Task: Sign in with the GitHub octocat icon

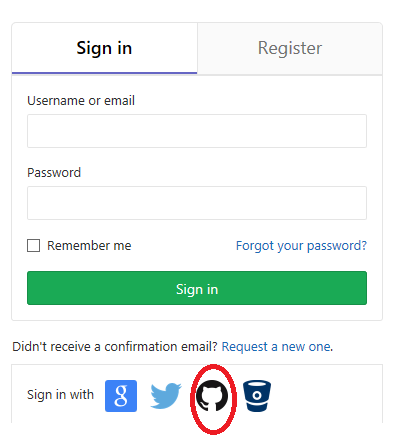Action: 212,396
